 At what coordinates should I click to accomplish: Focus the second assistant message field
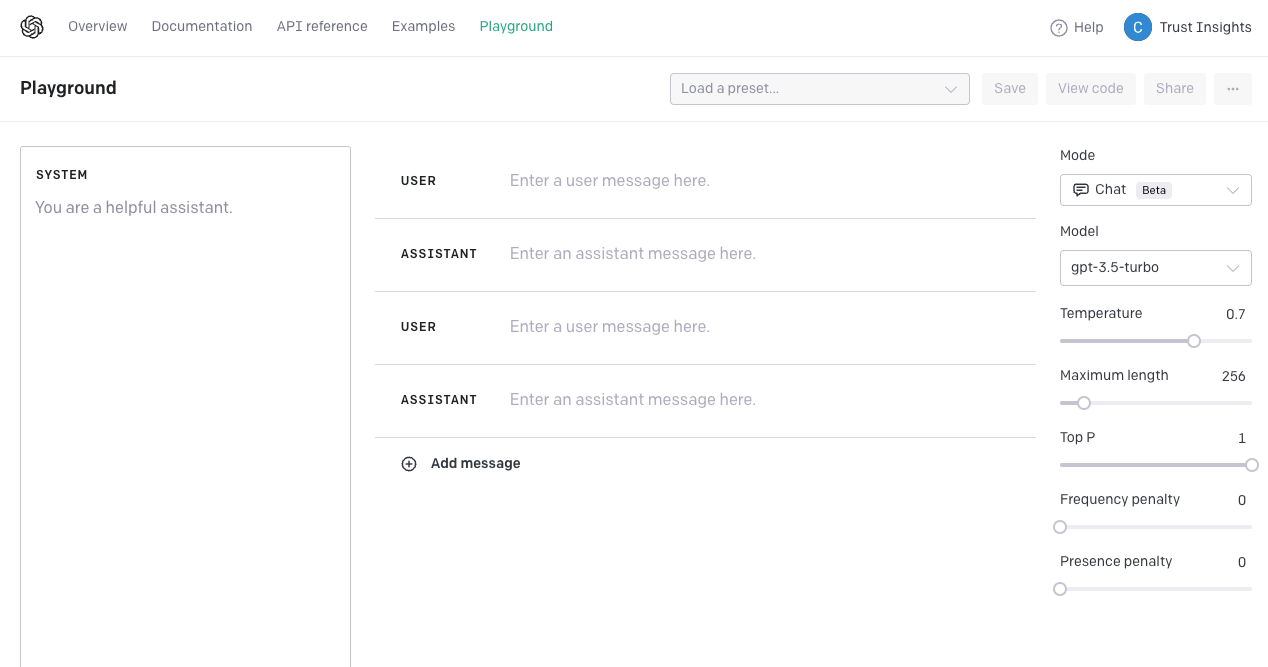tap(765, 400)
